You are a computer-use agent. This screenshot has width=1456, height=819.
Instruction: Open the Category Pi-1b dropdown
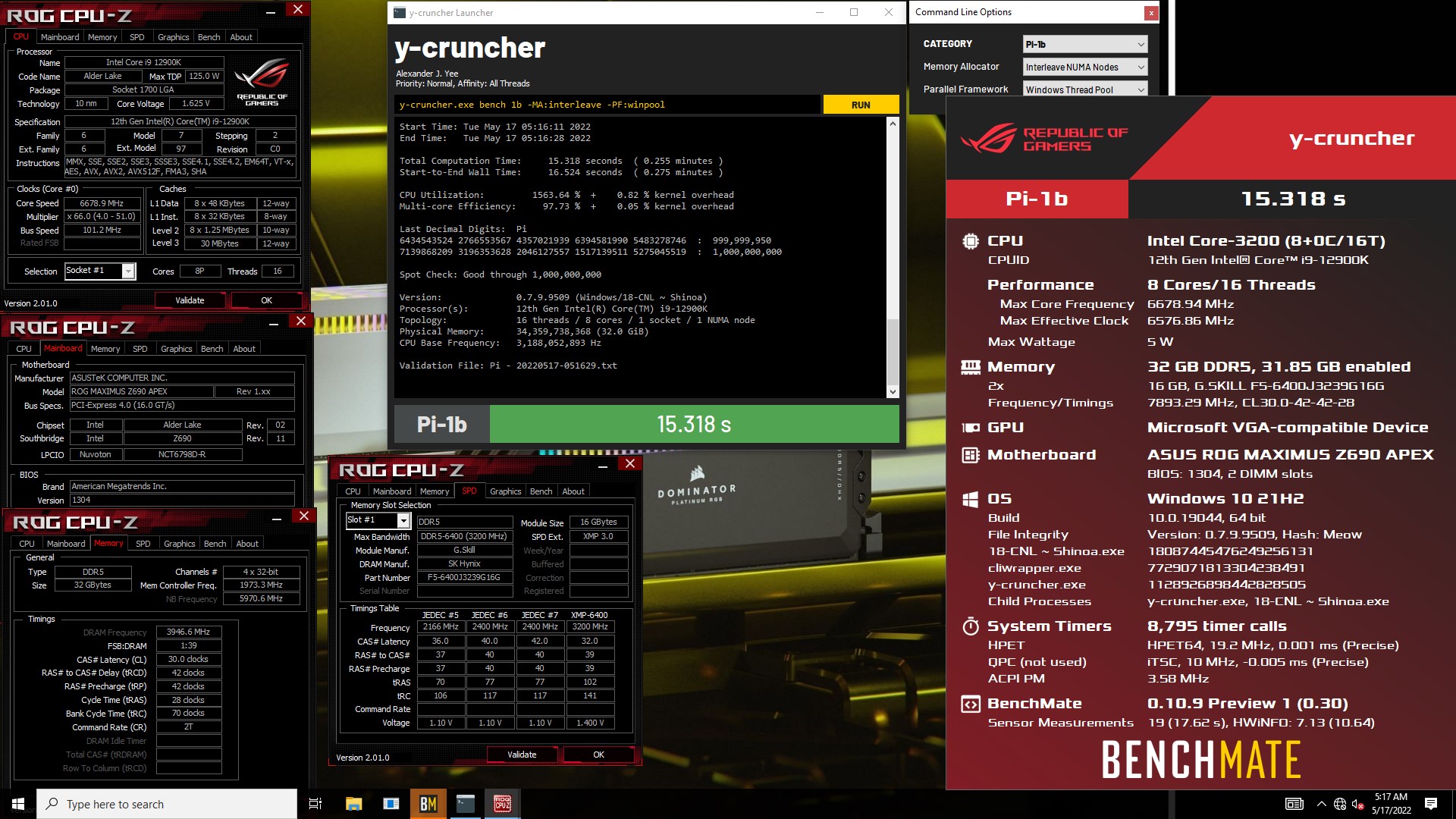(x=1084, y=44)
